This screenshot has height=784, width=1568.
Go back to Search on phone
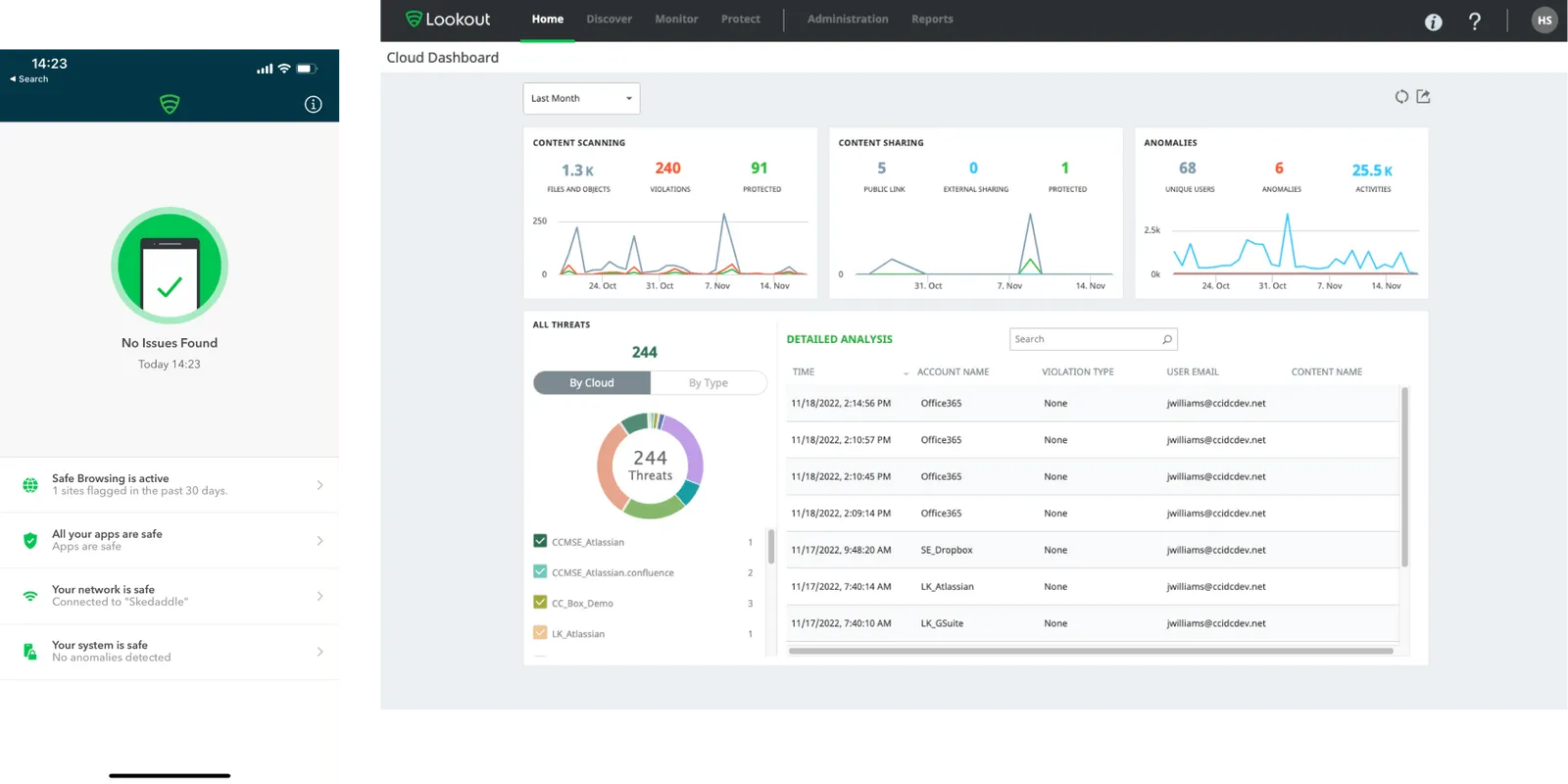(x=28, y=79)
